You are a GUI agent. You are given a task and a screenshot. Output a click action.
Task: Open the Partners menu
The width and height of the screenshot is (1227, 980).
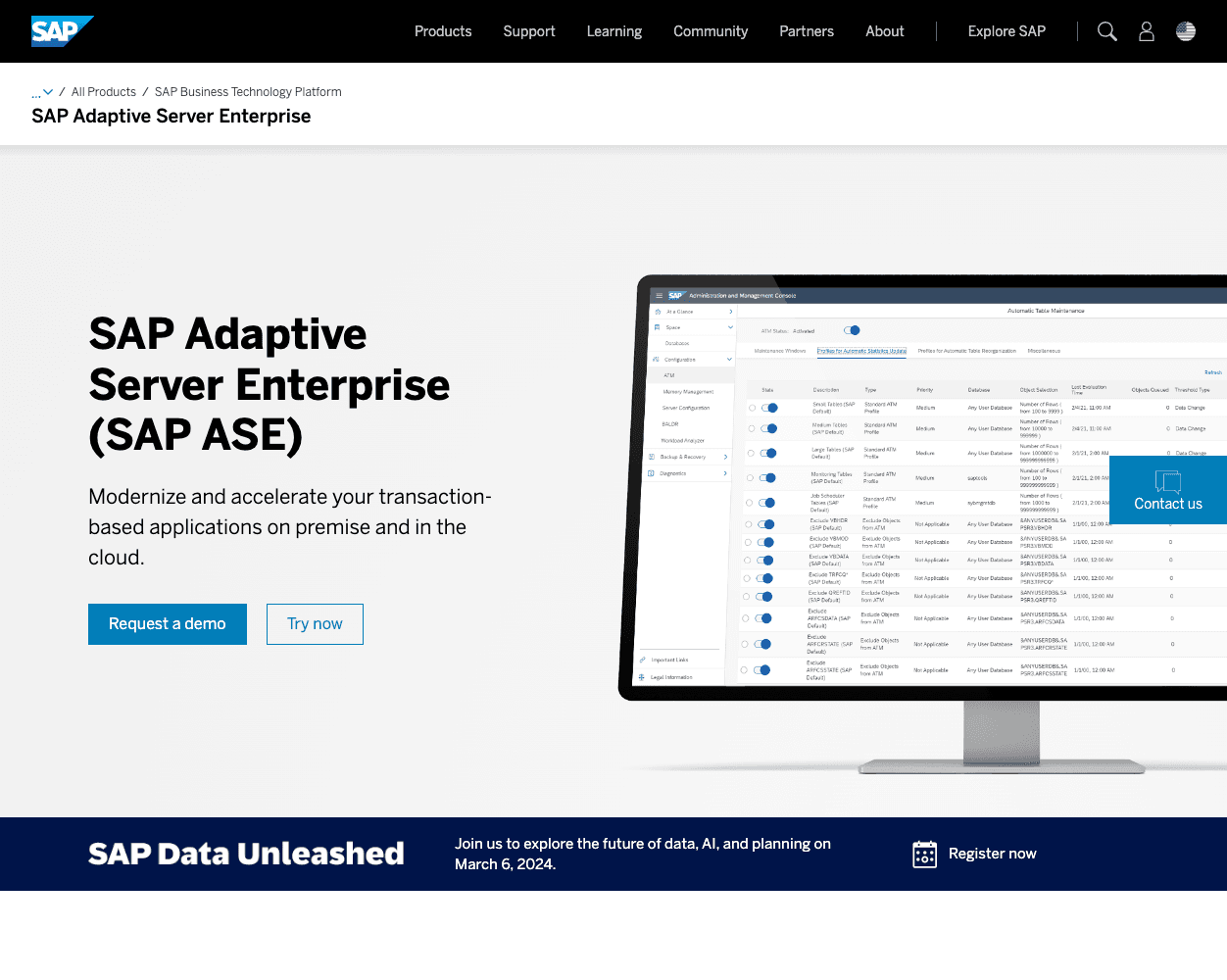click(x=807, y=31)
